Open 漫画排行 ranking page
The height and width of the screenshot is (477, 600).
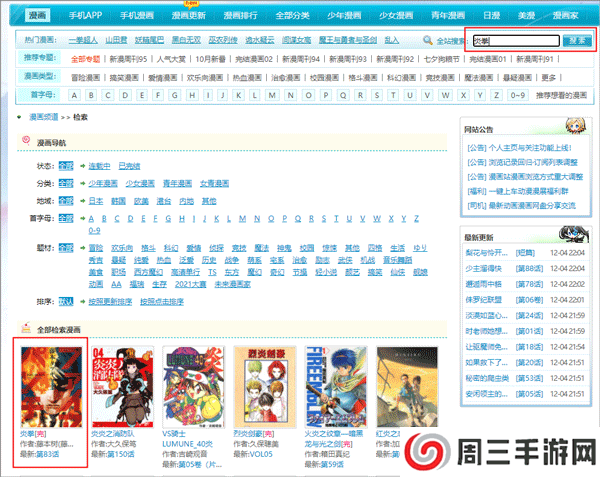240,15
